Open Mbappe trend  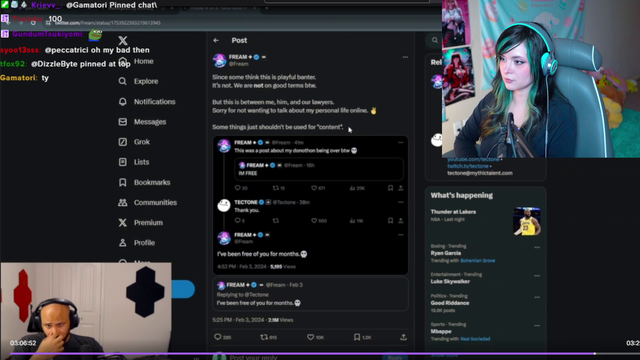coord(441,331)
